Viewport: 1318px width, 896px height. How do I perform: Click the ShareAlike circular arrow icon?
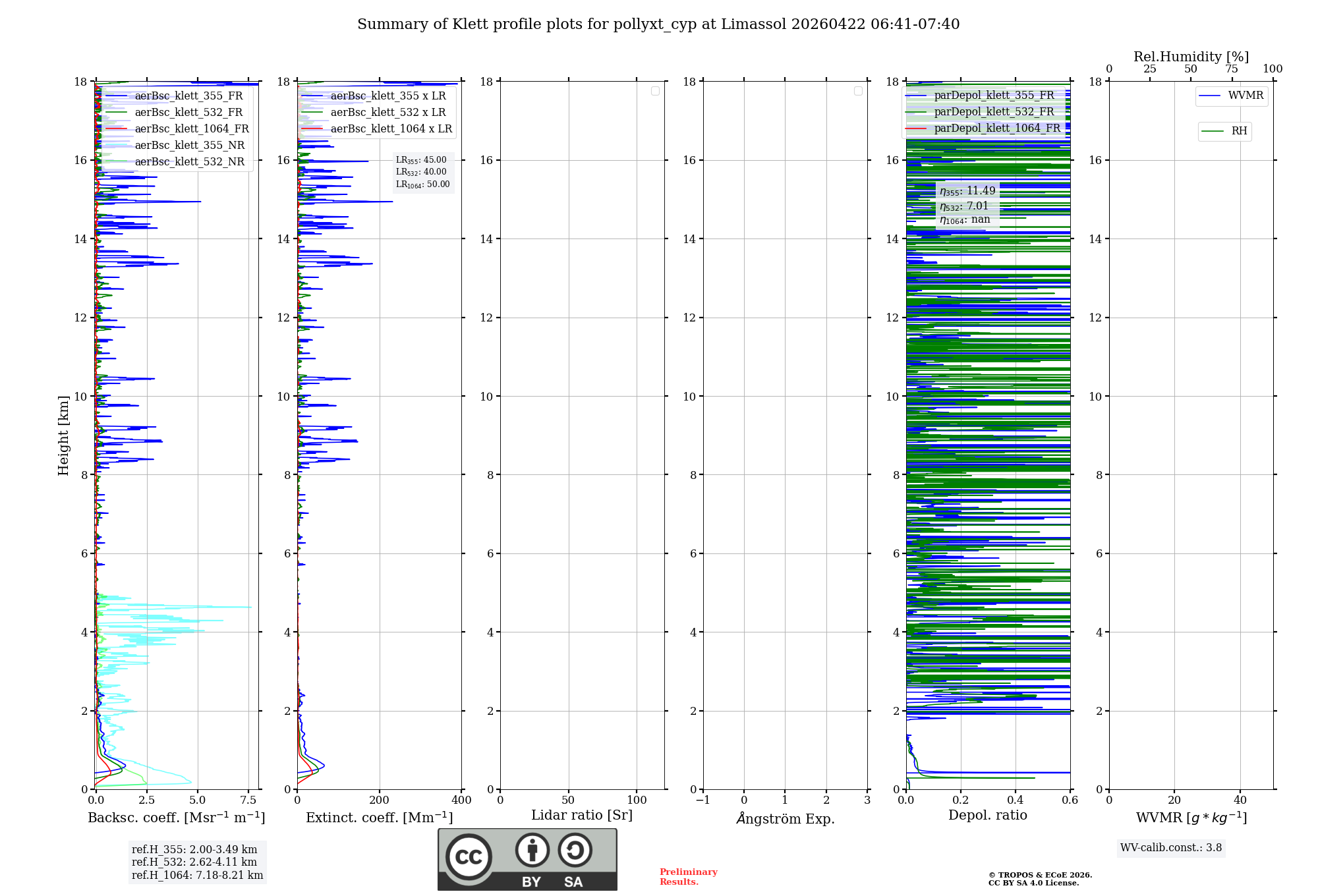pos(575,850)
